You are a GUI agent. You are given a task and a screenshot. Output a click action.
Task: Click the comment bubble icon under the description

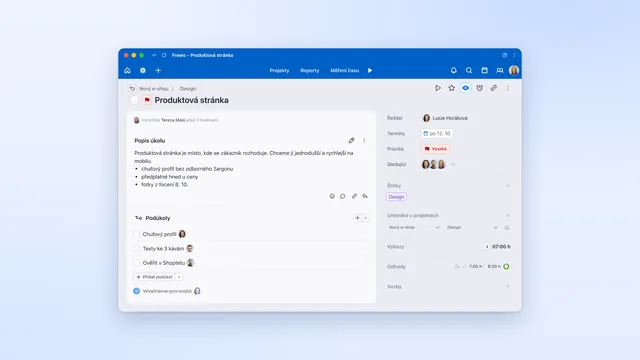point(343,196)
